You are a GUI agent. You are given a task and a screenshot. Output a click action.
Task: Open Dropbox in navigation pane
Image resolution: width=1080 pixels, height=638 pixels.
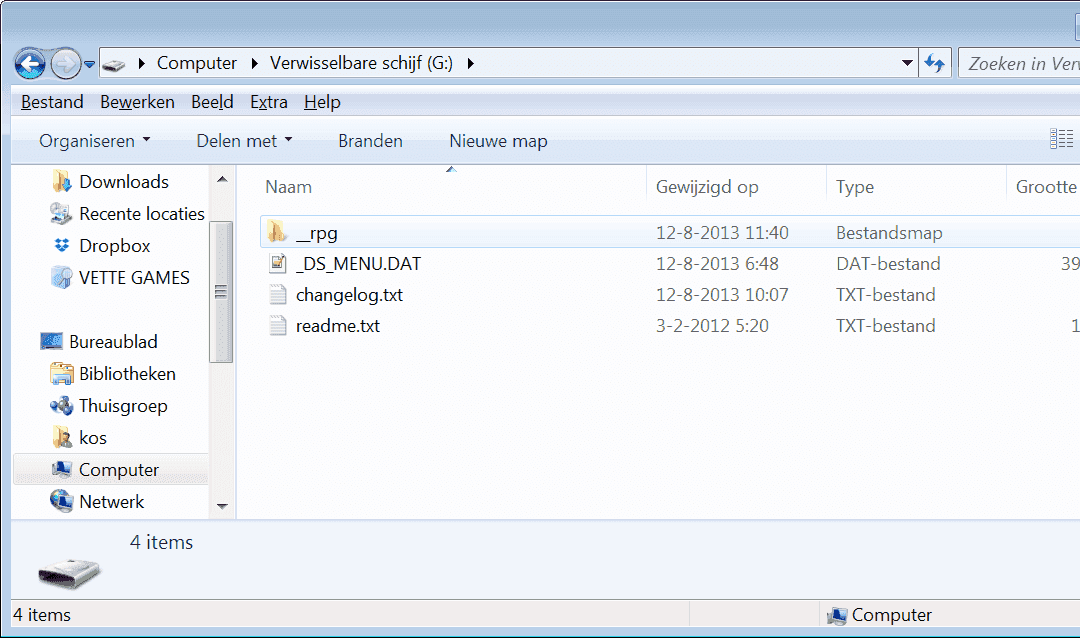[114, 246]
